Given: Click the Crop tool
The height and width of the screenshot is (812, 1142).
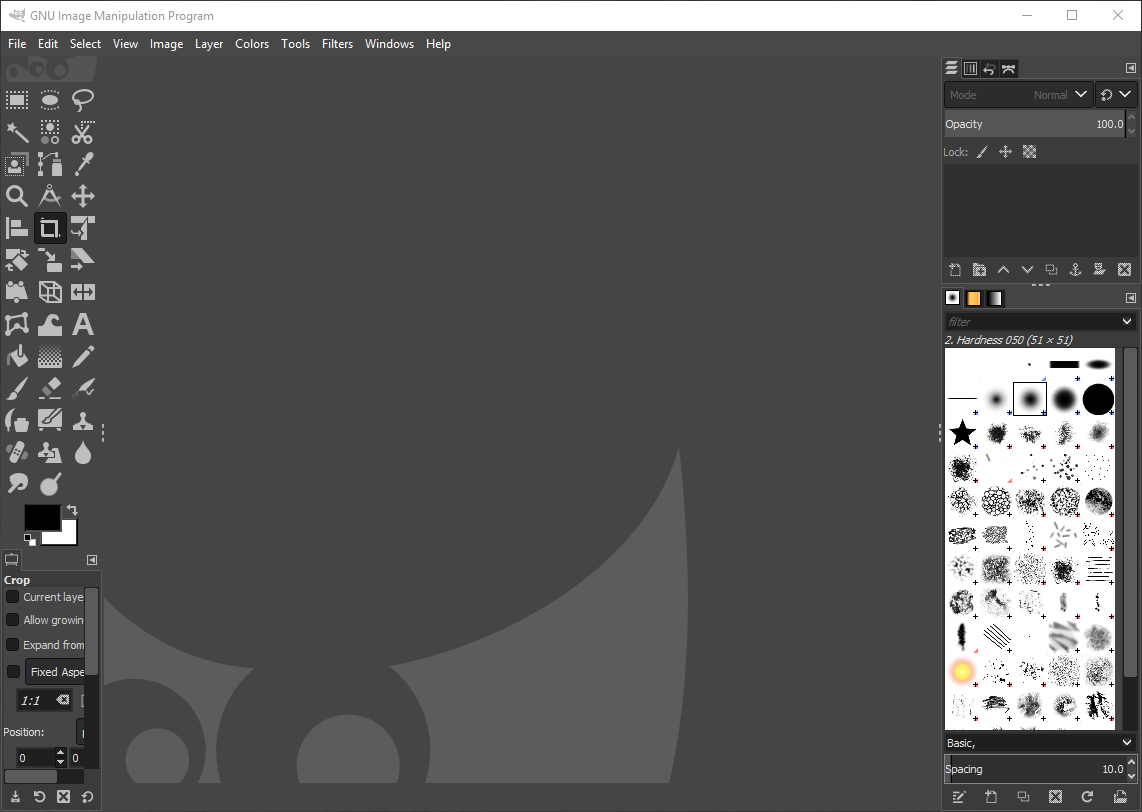Looking at the screenshot, I should [x=50, y=229].
